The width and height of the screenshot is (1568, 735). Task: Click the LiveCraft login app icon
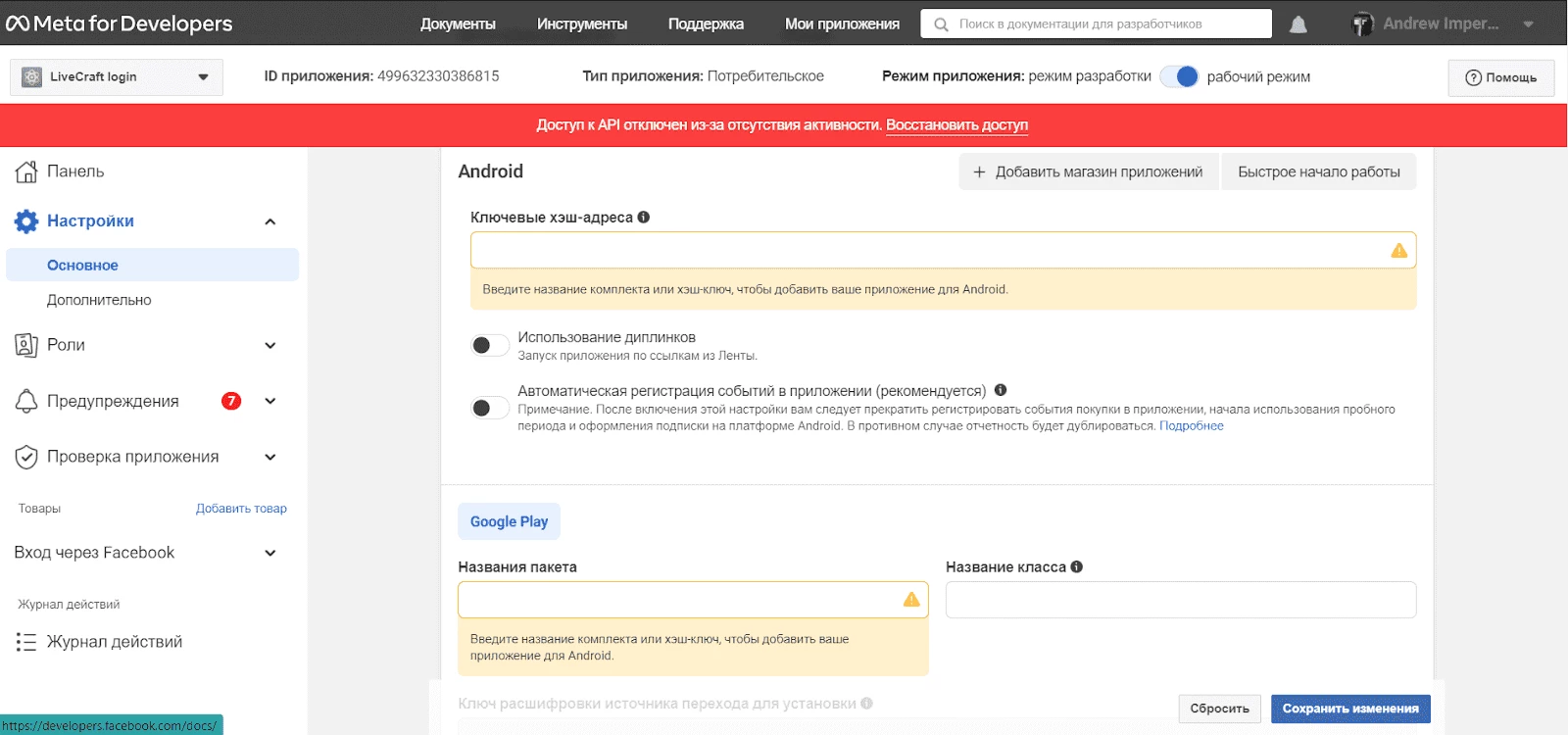31,76
